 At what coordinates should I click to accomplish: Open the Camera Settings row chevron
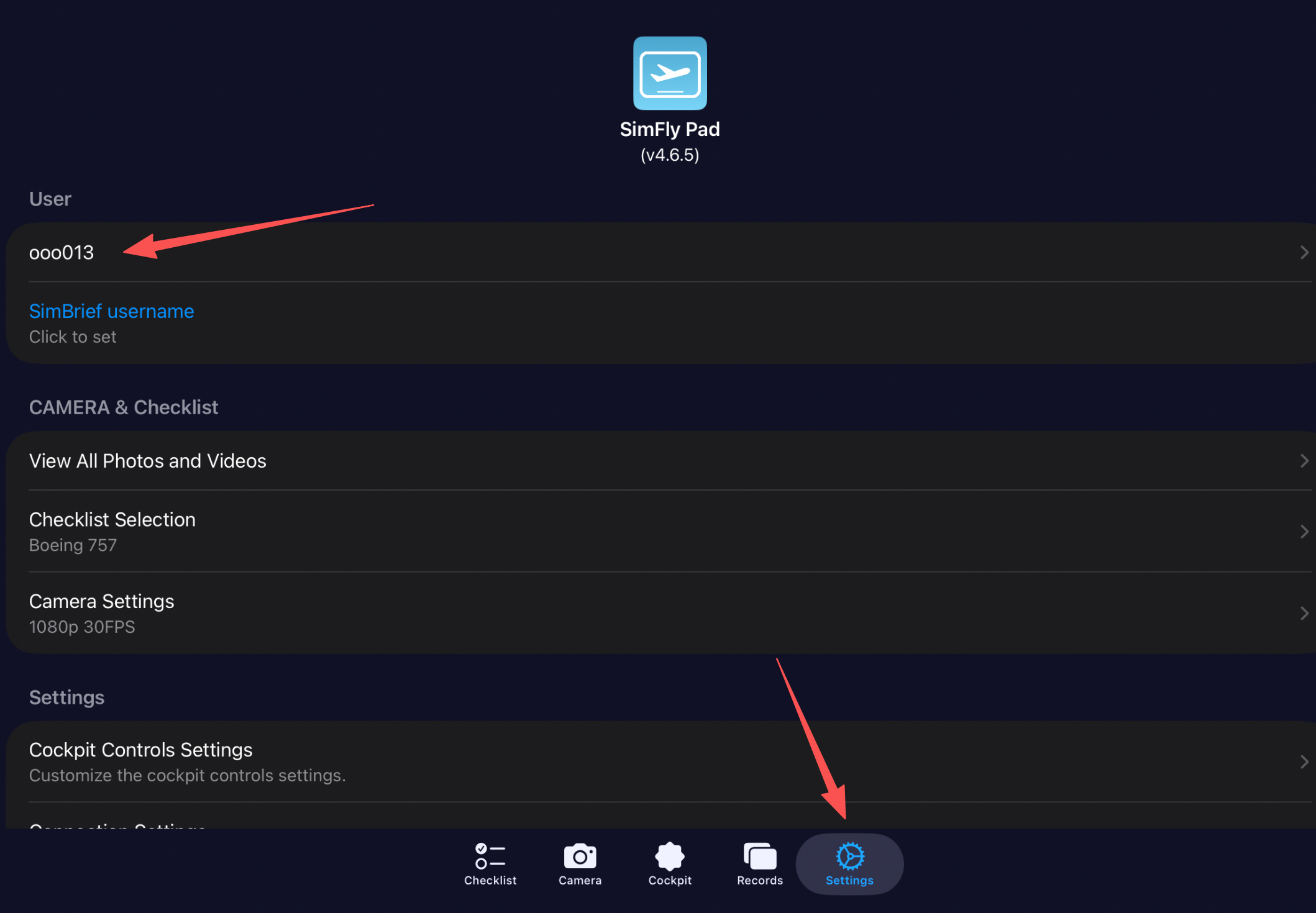point(1304,614)
